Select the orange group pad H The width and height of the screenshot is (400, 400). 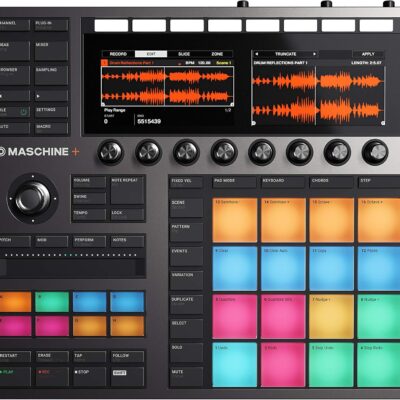[127, 326]
